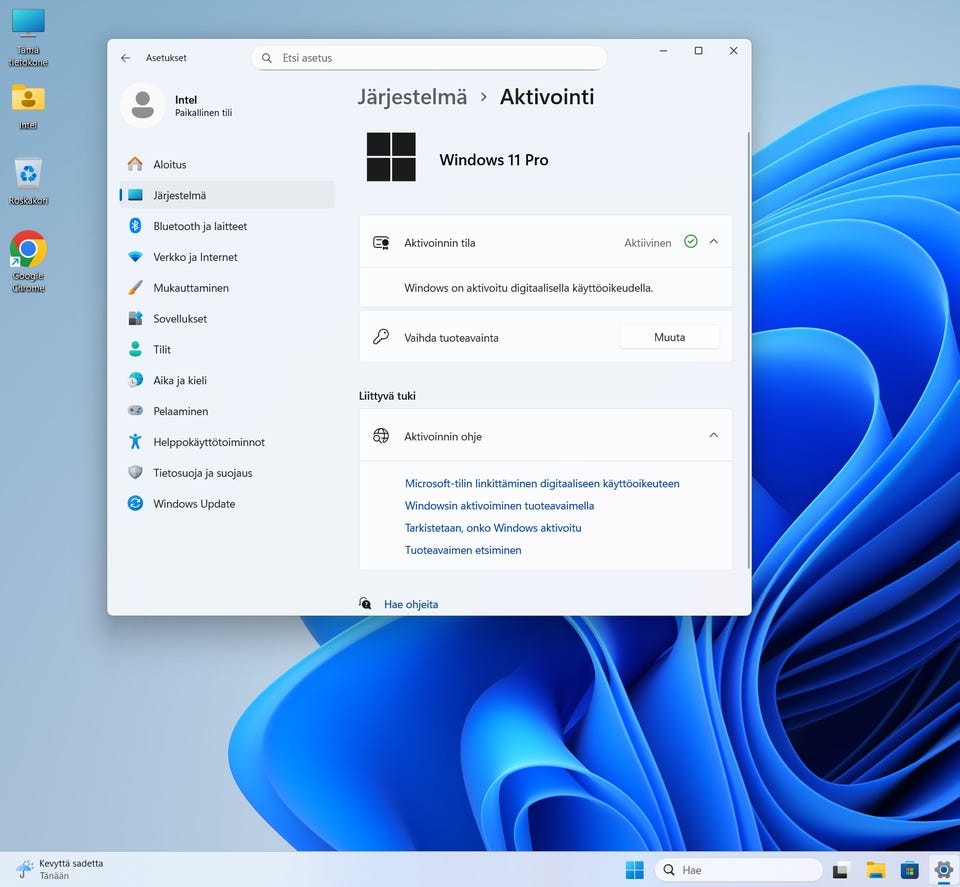Select Verkko ja Internet menu item
This screenshot has width=960, height=887.
tap(195, 257)
